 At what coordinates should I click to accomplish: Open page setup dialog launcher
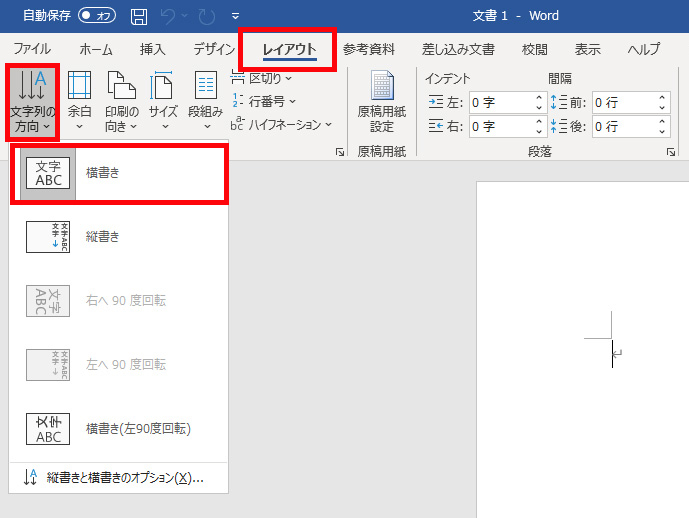pos(340,152)
